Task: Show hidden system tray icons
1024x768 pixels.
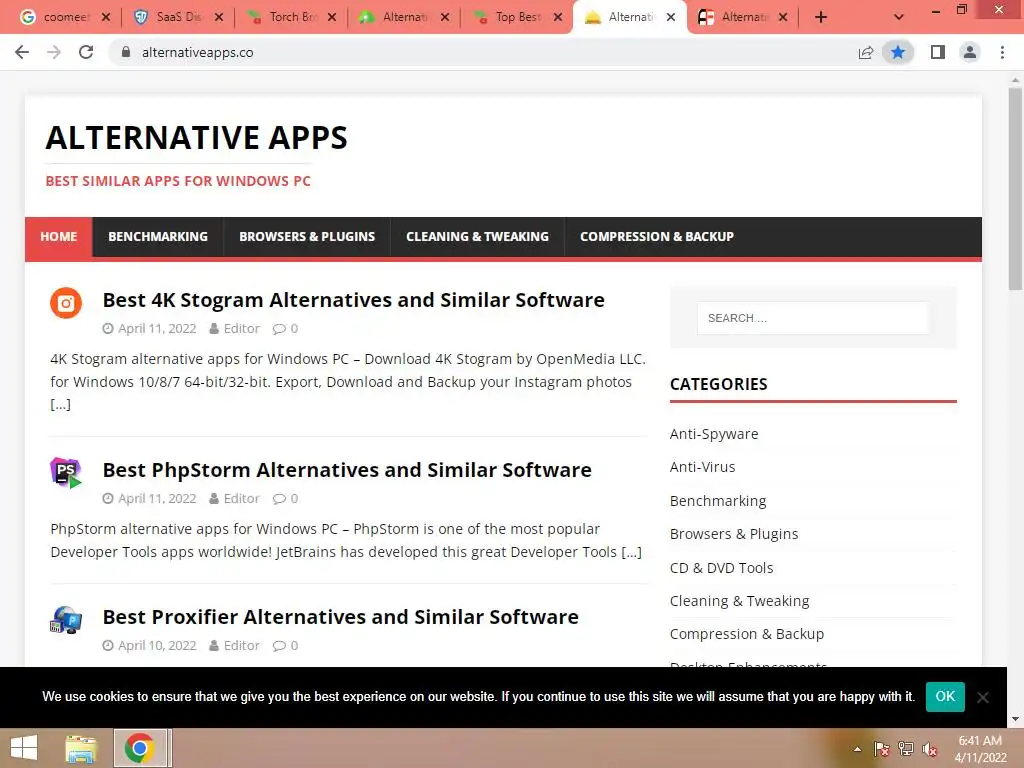Action: [857, 749]
